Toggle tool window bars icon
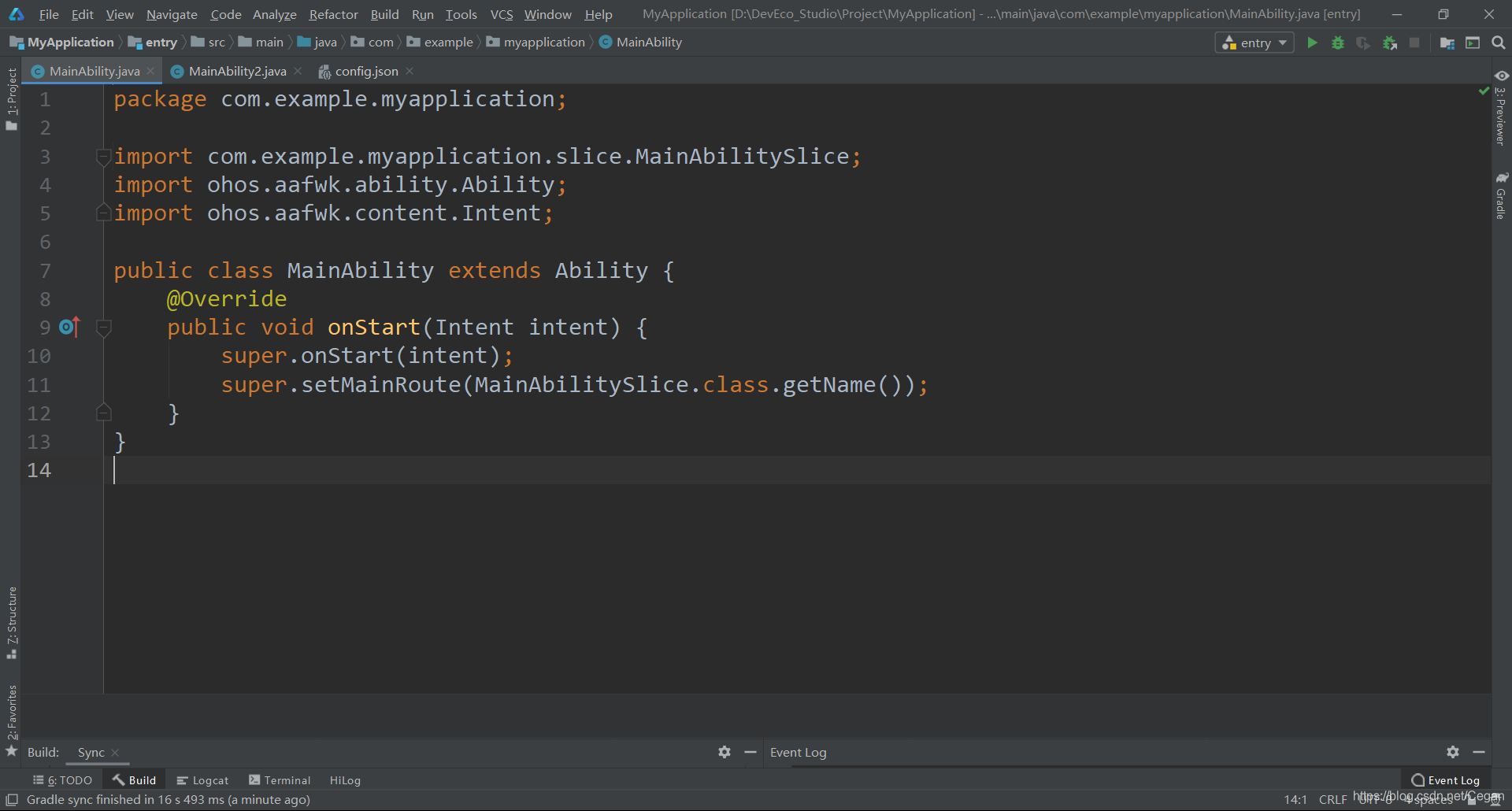The height and width of the screenshot is (811, 1512). pos(12,800)
